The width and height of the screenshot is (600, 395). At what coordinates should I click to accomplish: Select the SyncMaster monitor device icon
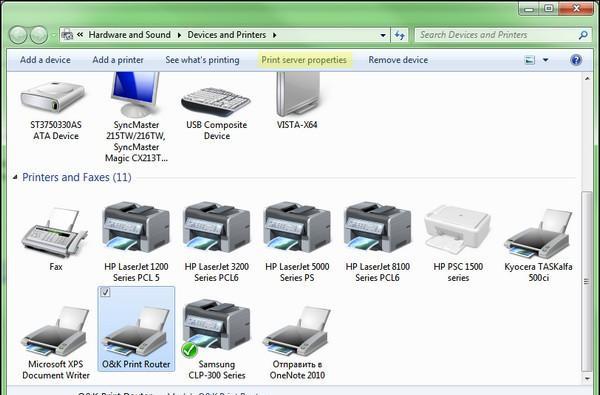click(135, 94)
